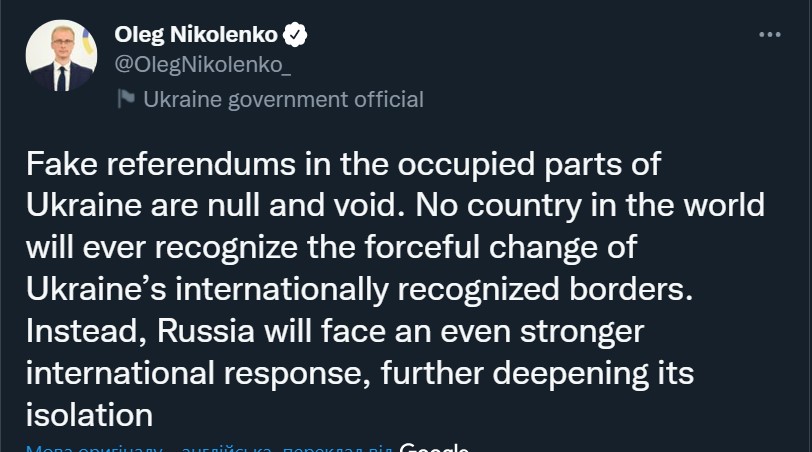Click the word Ukraine starting second line

[x=83, y=205]
